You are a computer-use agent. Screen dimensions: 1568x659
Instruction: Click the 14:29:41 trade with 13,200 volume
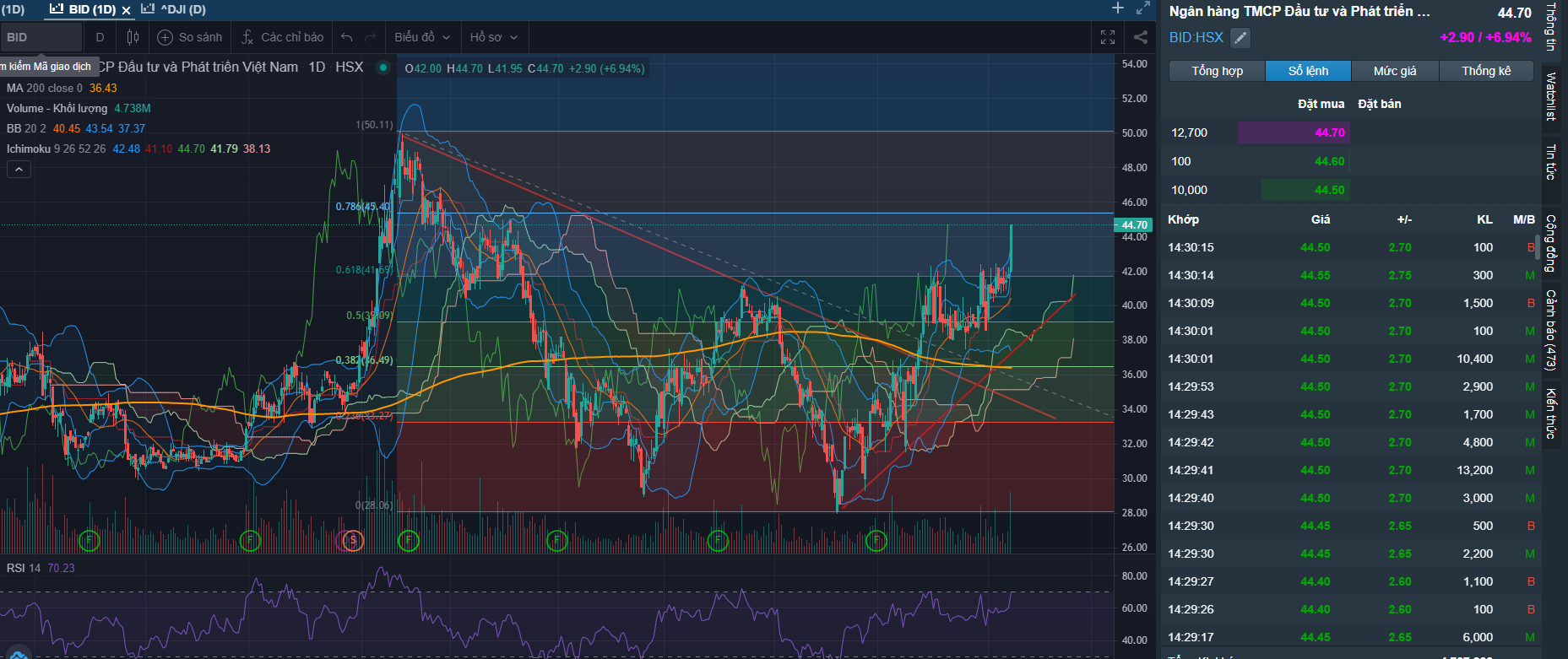pos(1351,470)
